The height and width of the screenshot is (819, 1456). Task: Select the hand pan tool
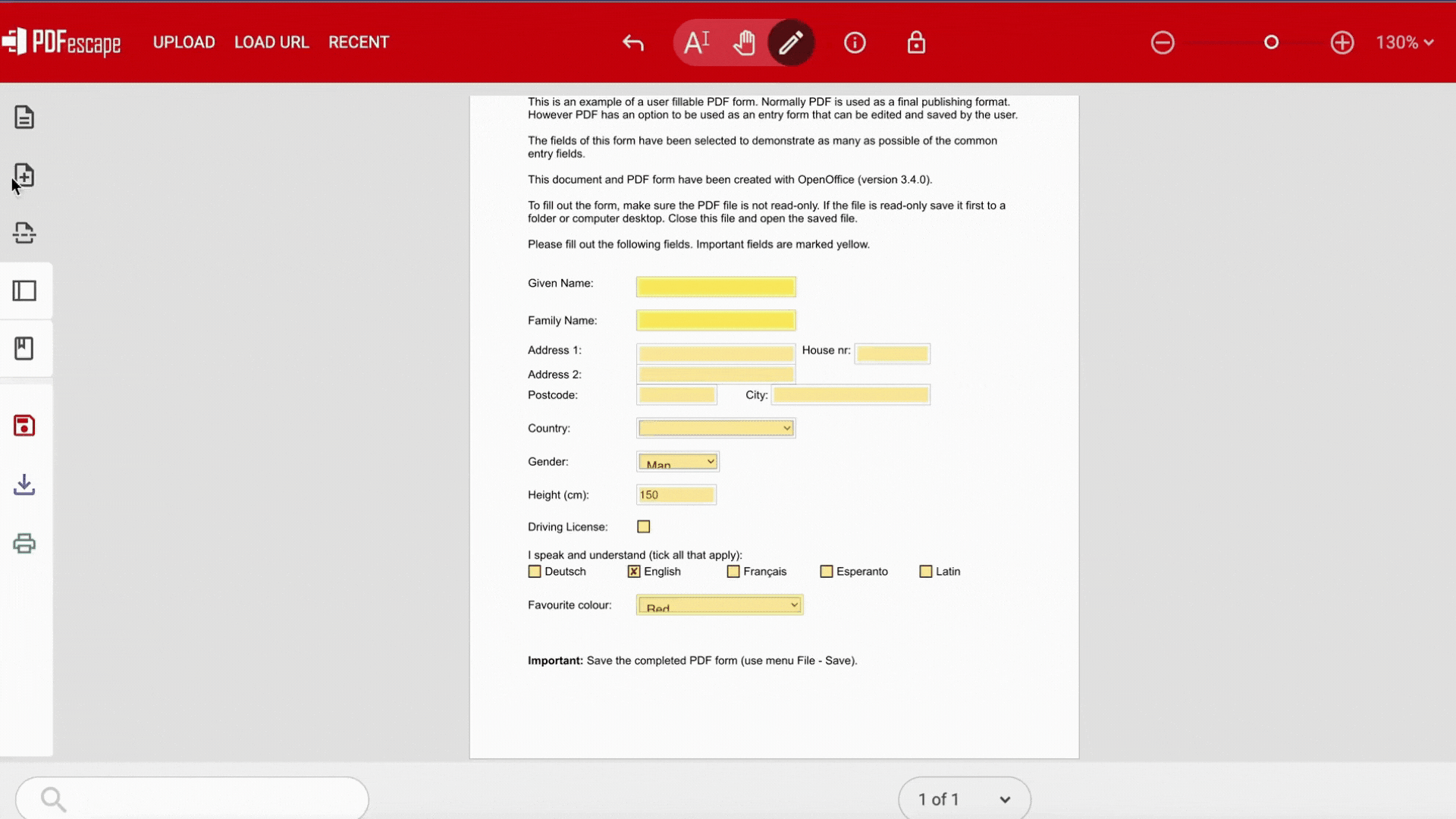tap(744, 42)
